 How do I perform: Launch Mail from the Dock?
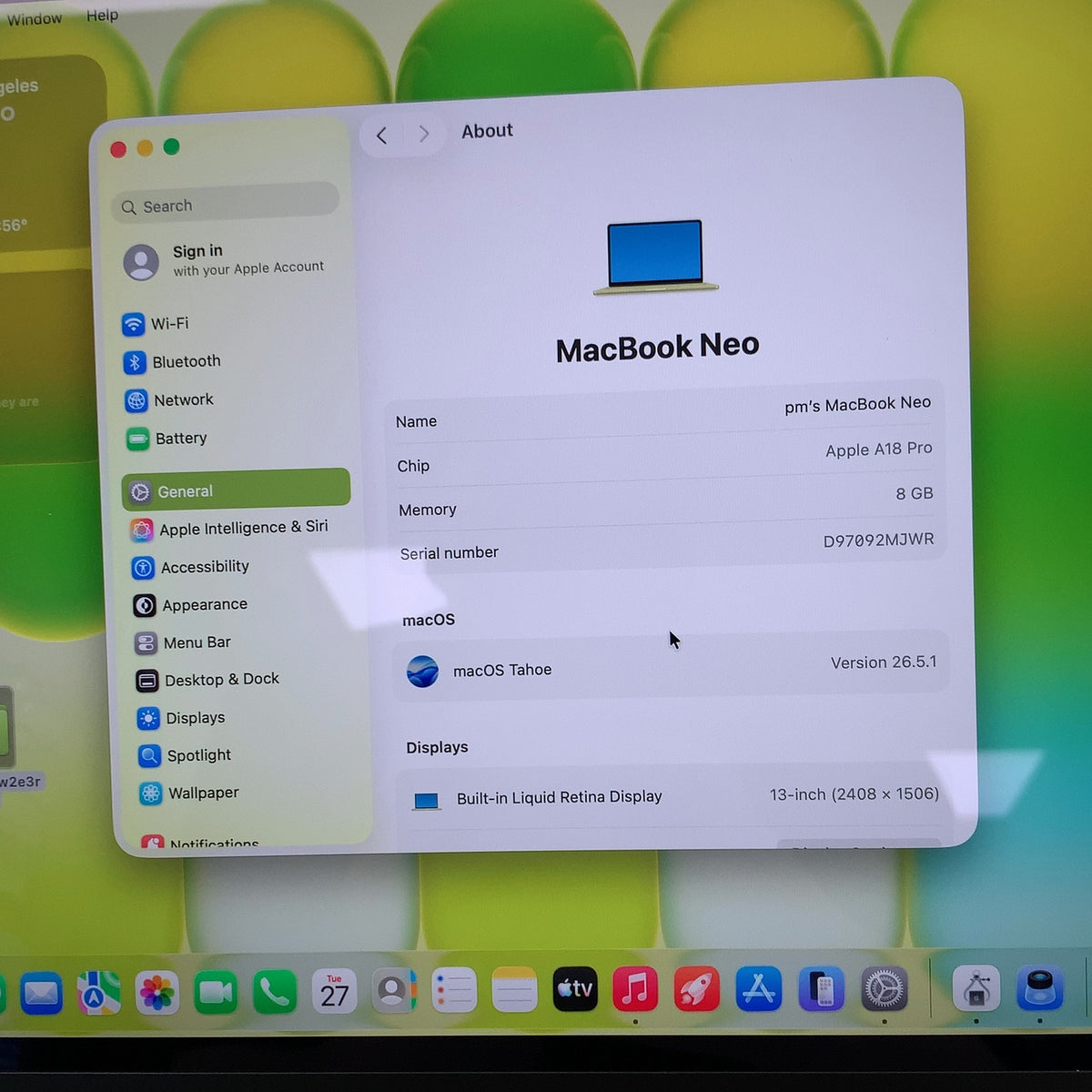pyautogui.click(x=41, y=993)
